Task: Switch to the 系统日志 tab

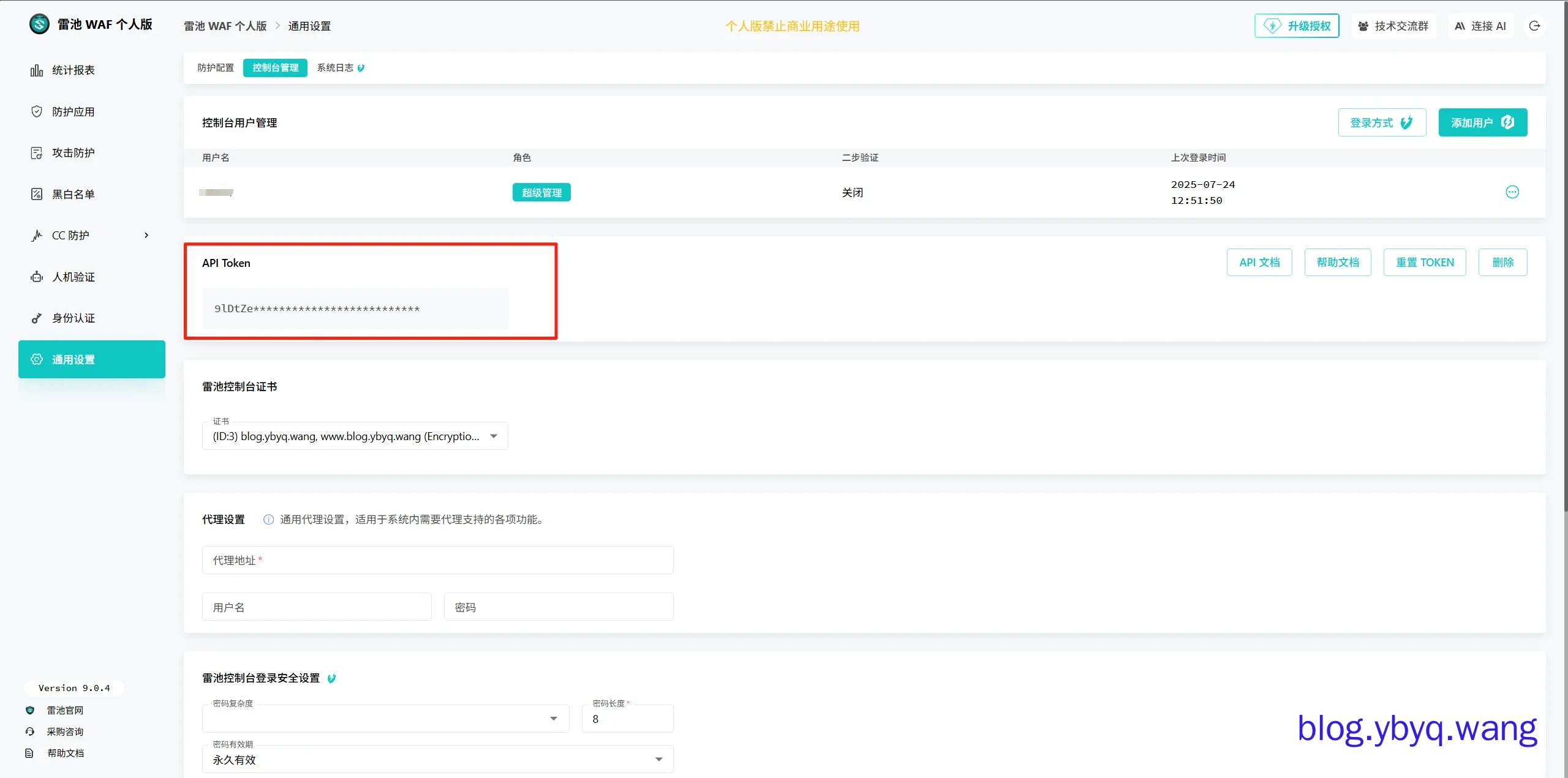Action: coord(341,68)
